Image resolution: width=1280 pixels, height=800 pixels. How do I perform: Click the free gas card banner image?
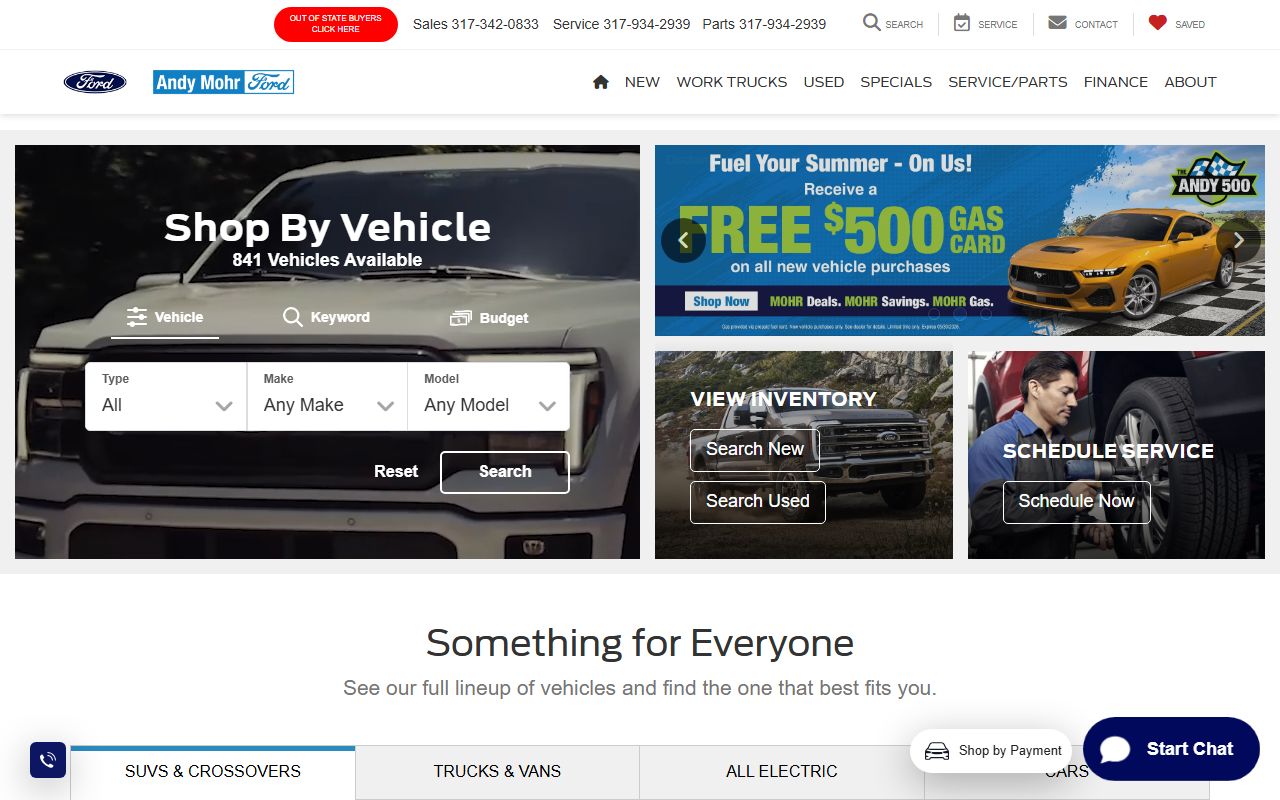click(x=960, y=240)
